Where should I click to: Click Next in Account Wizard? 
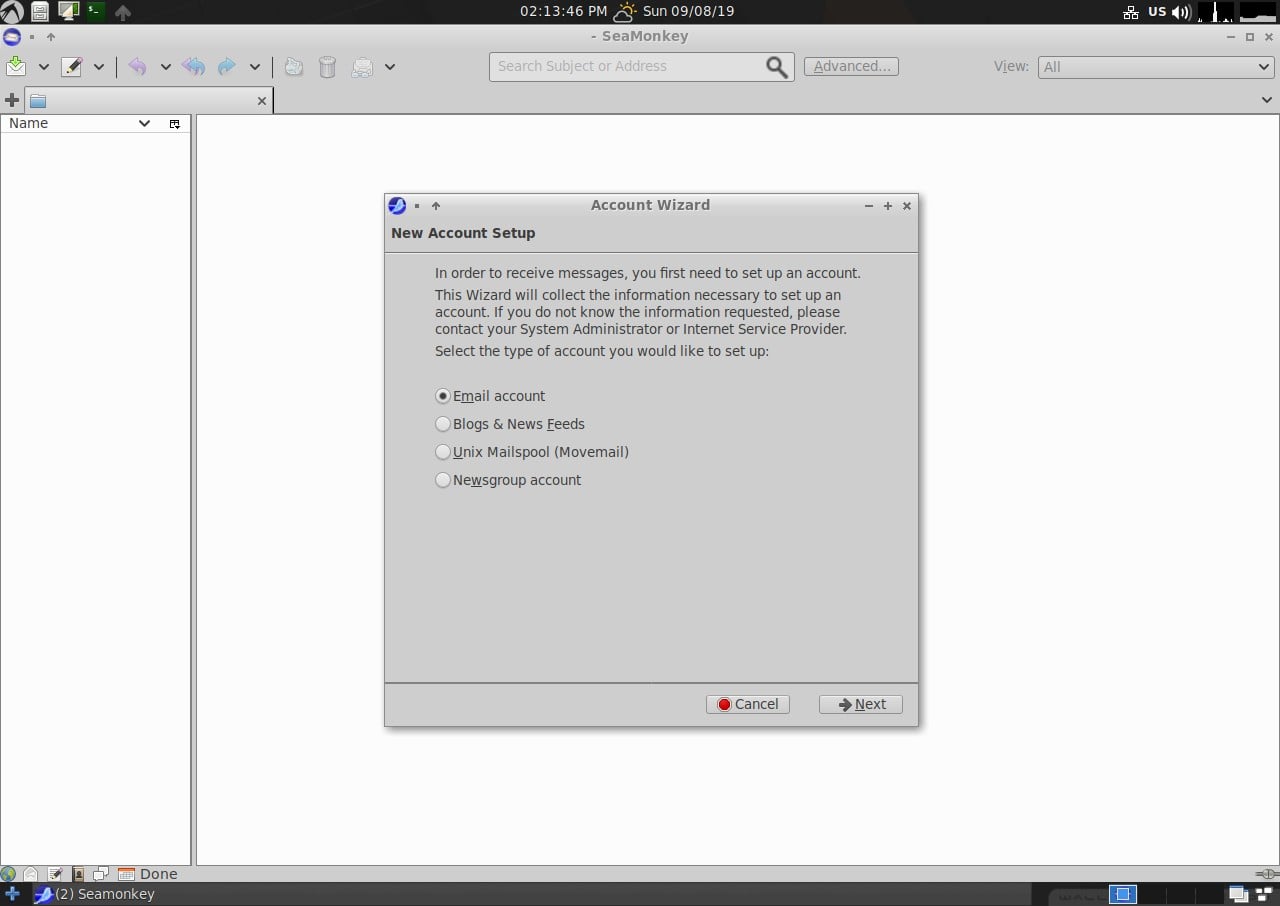coord(861,704)
